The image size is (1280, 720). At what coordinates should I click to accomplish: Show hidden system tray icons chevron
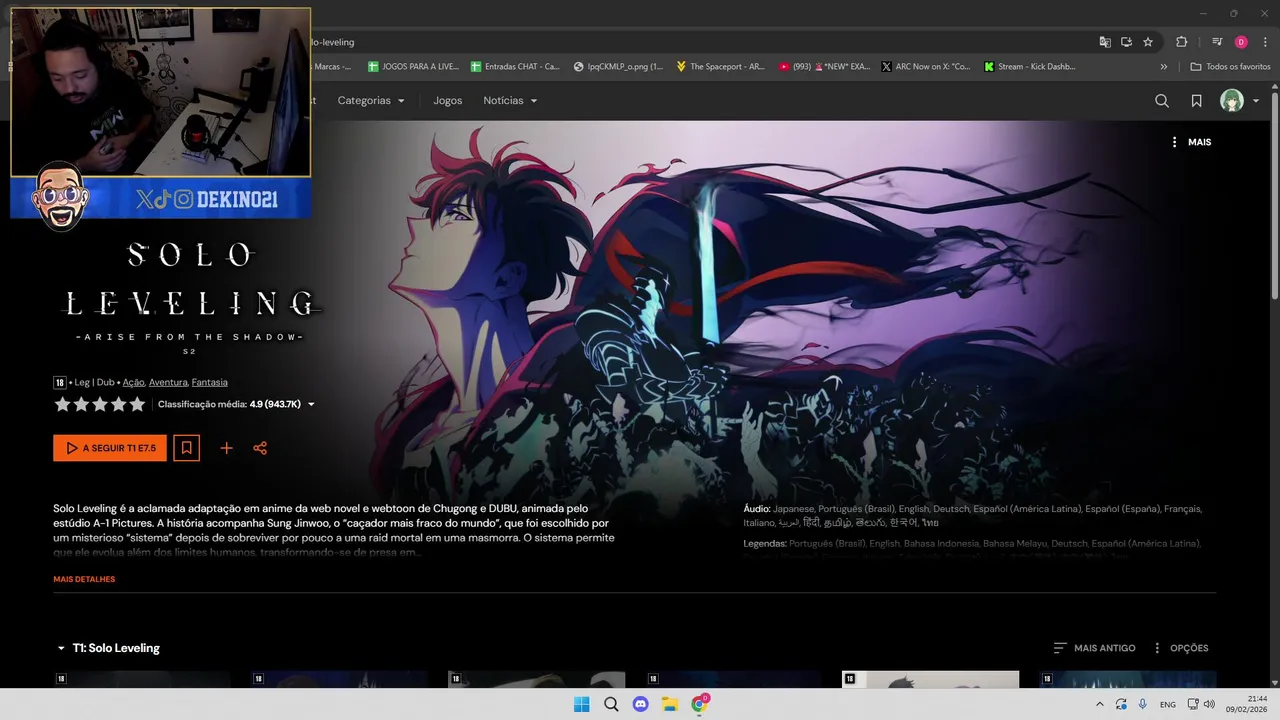click(1099, 704)
